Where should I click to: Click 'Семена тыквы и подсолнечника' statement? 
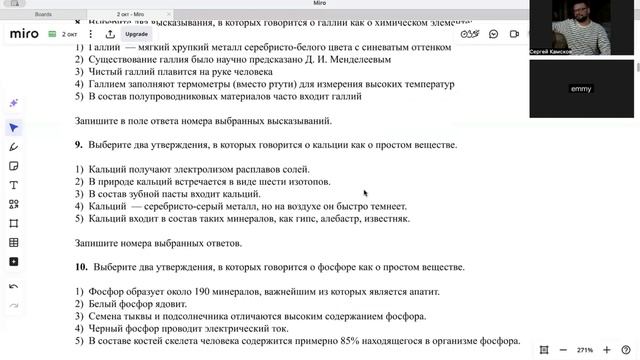tap(257, 316)
